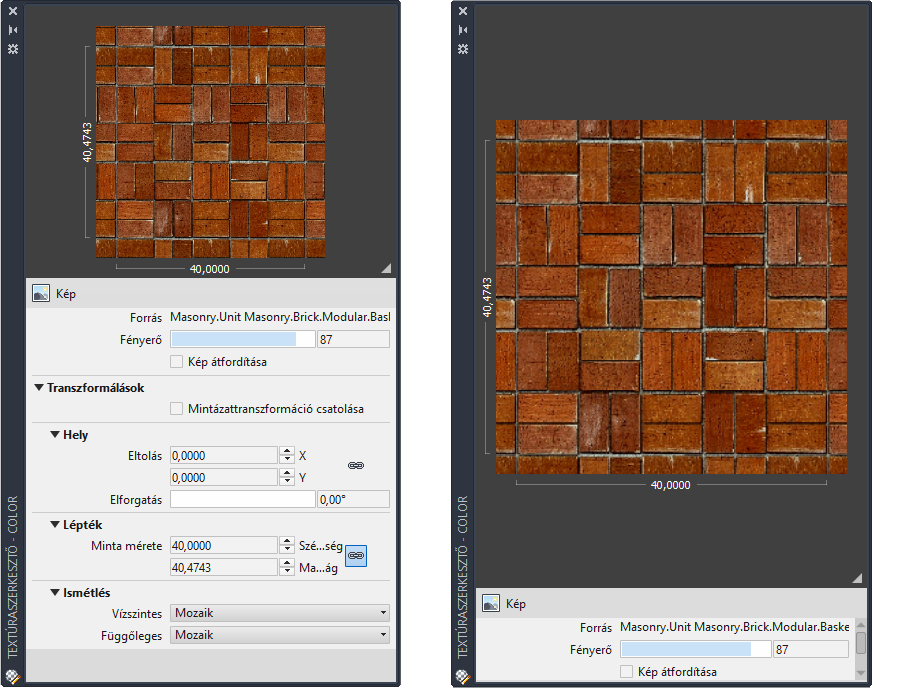Increase the Eltolás X value with stepper
The width and height of the screenshot is (898, 688).
tap(287, 451)
